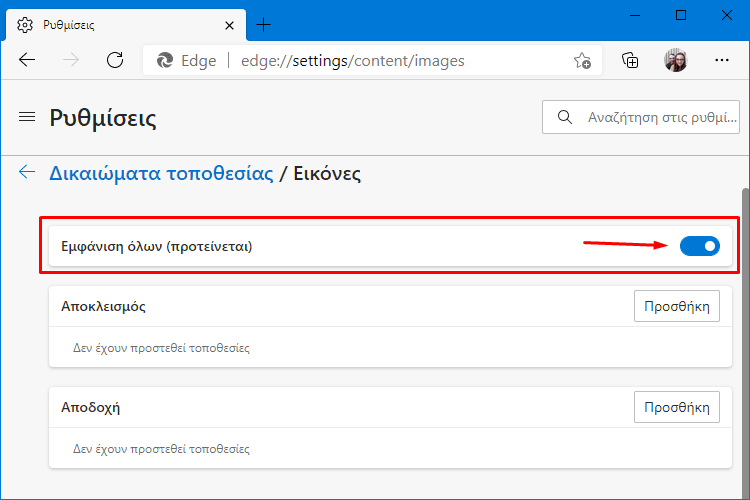Viewport: 750px width, 500px height.
Task: Click the Edge logo in address bar
Action: pyautogui.click(x=165, y=61)
